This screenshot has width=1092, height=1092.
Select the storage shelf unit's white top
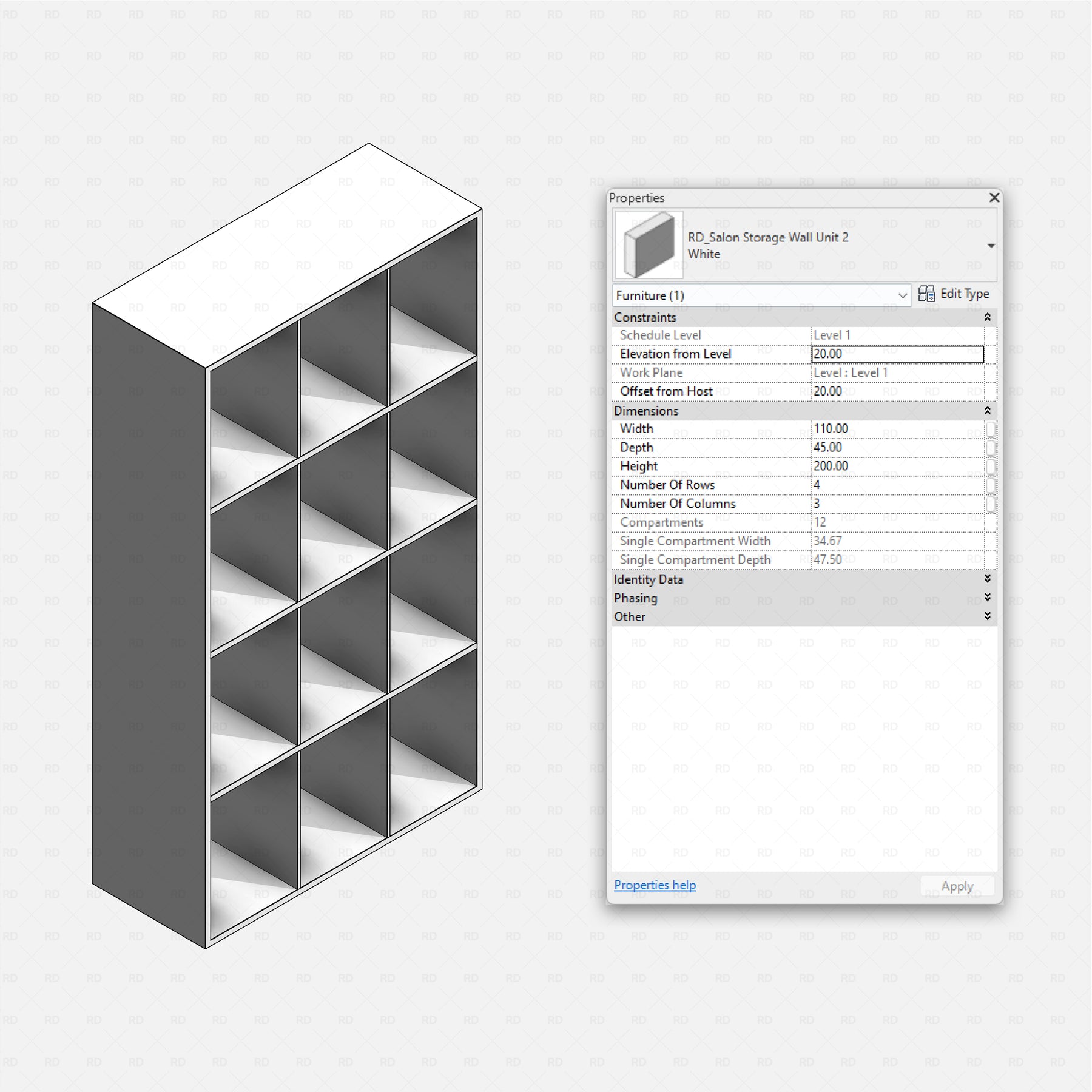[x=285, y=255]
